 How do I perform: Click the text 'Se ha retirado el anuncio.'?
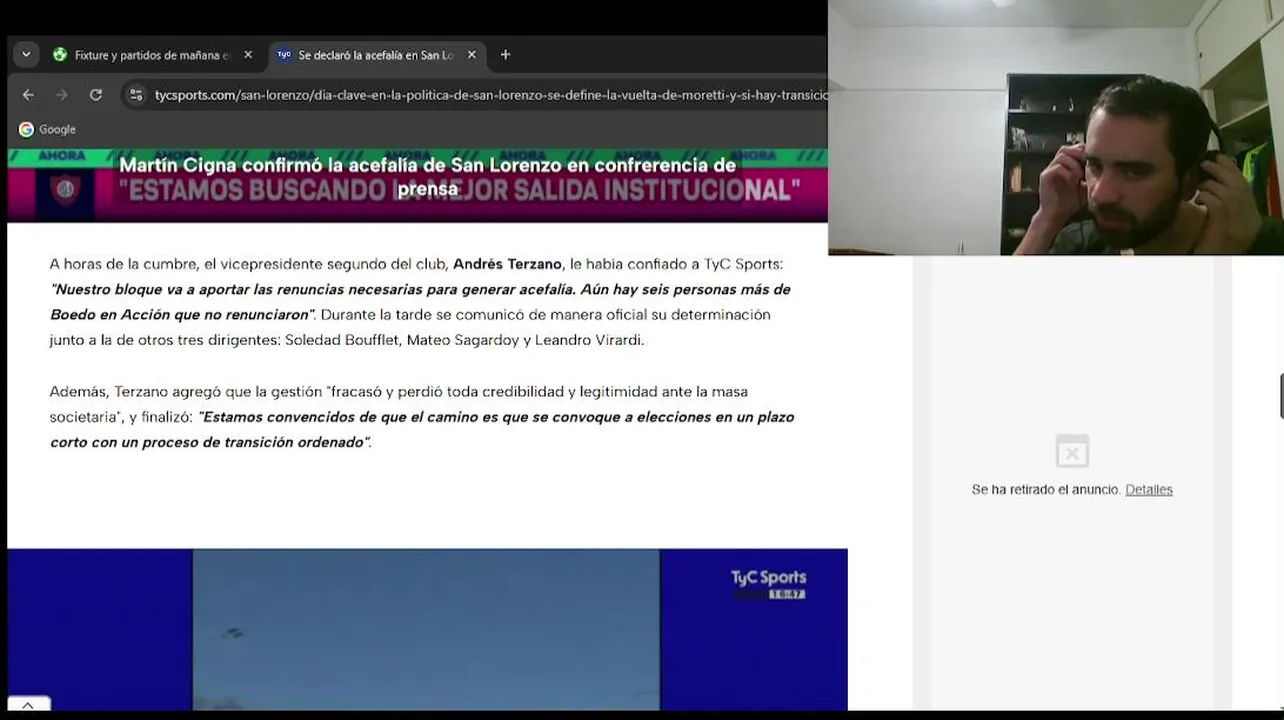1045,489
